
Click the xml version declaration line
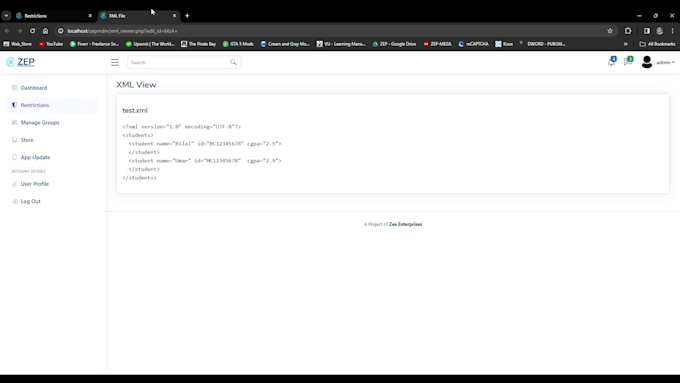tap(181, 127)
